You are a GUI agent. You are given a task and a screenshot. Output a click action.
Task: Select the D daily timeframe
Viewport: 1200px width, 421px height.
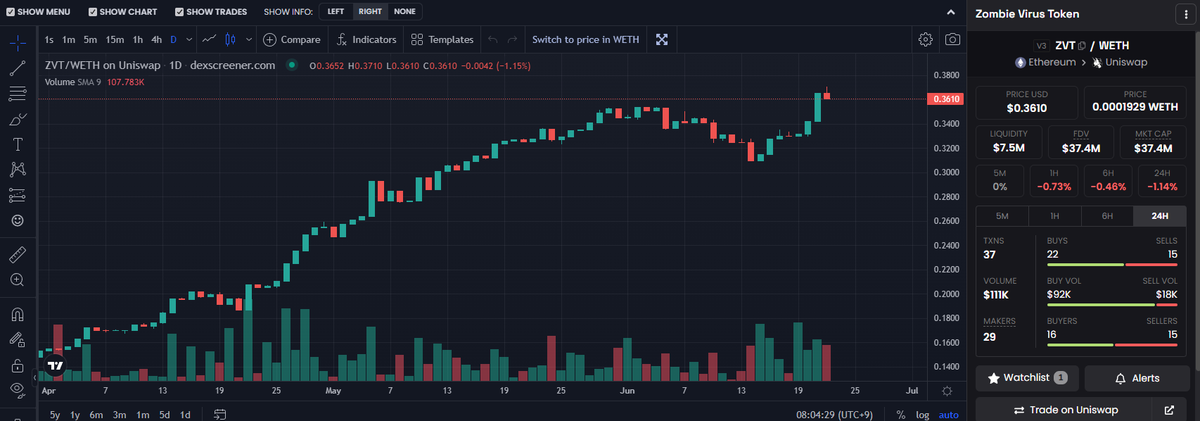(x=173, y=39)
